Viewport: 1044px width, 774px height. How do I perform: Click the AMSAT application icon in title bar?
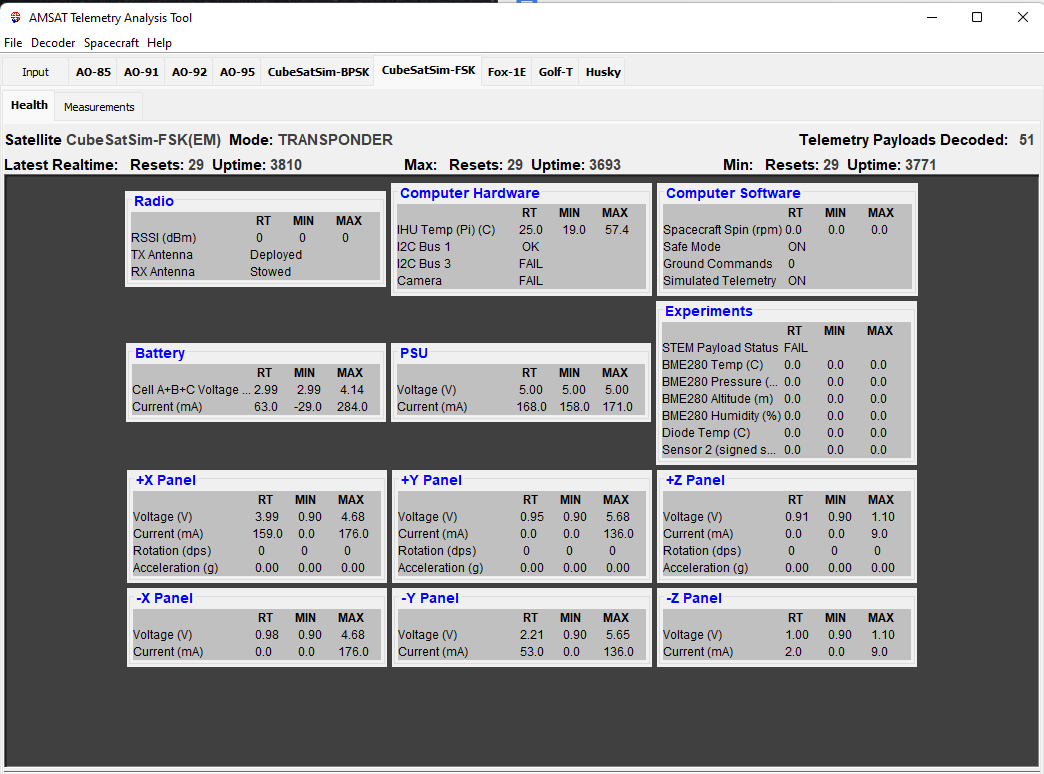pyautogui.click(x=15, y=17)
